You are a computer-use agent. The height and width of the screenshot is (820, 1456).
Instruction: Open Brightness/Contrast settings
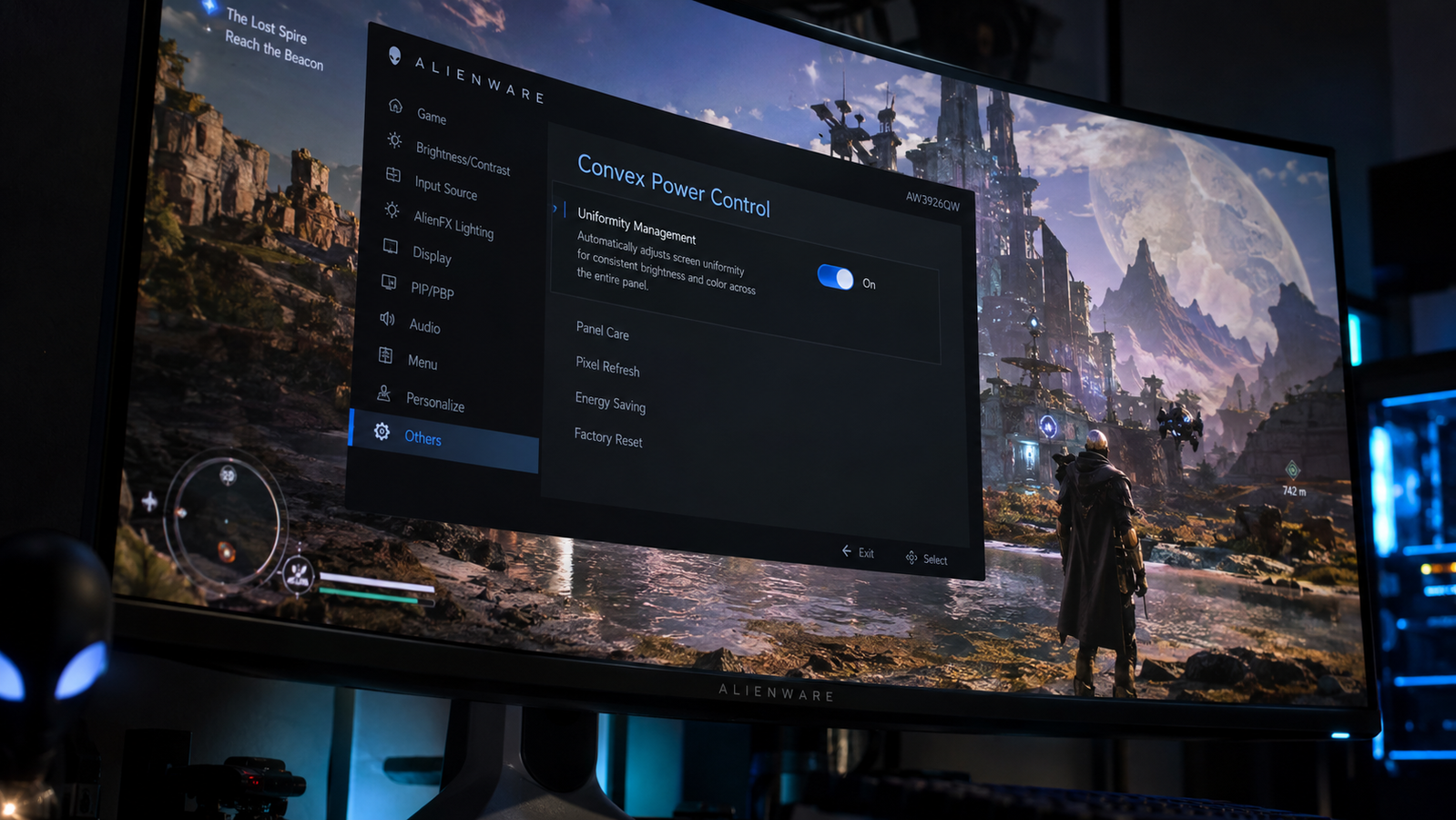point(463,159)
